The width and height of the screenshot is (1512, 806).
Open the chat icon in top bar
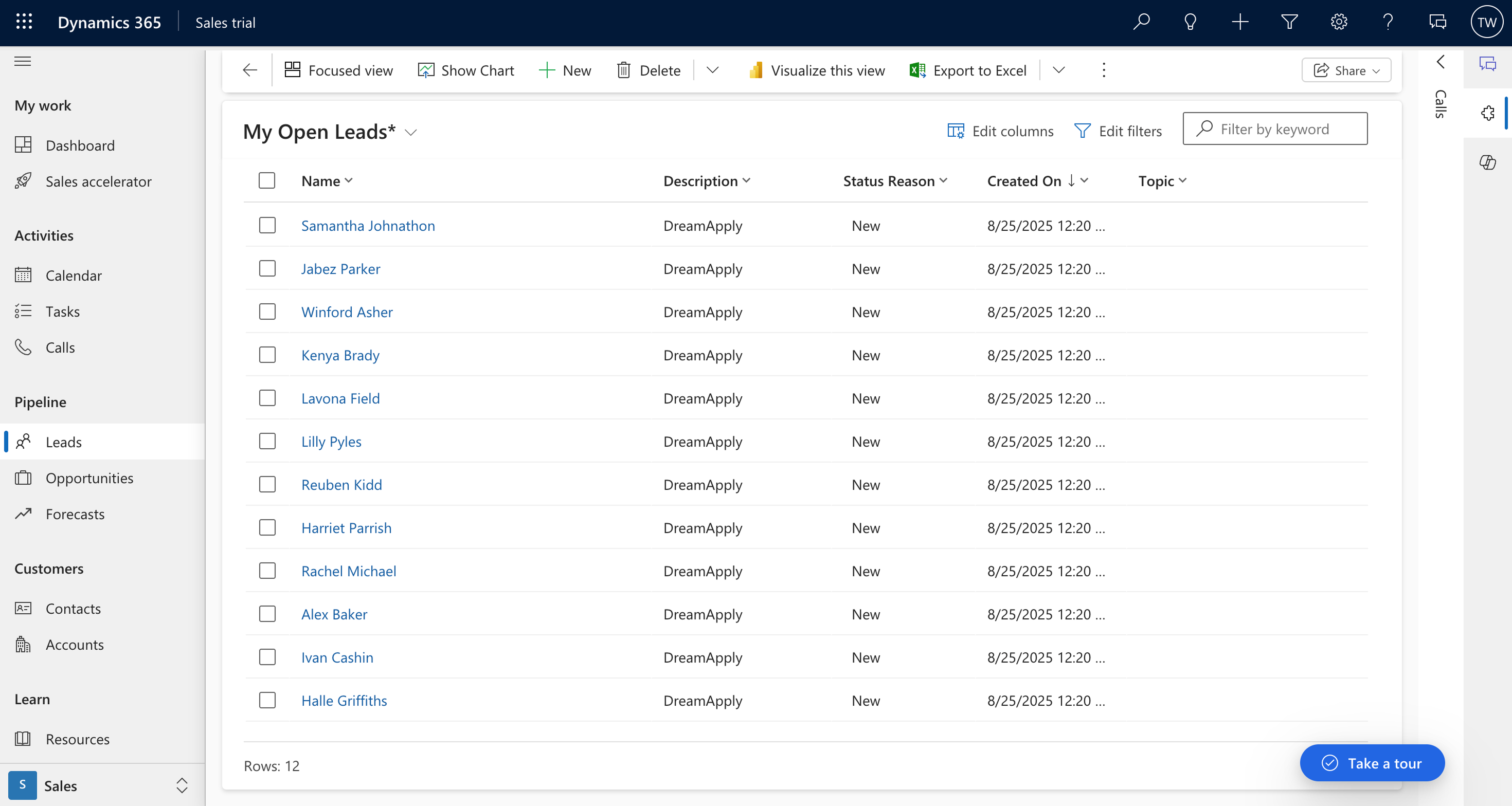click(1437, 22)
